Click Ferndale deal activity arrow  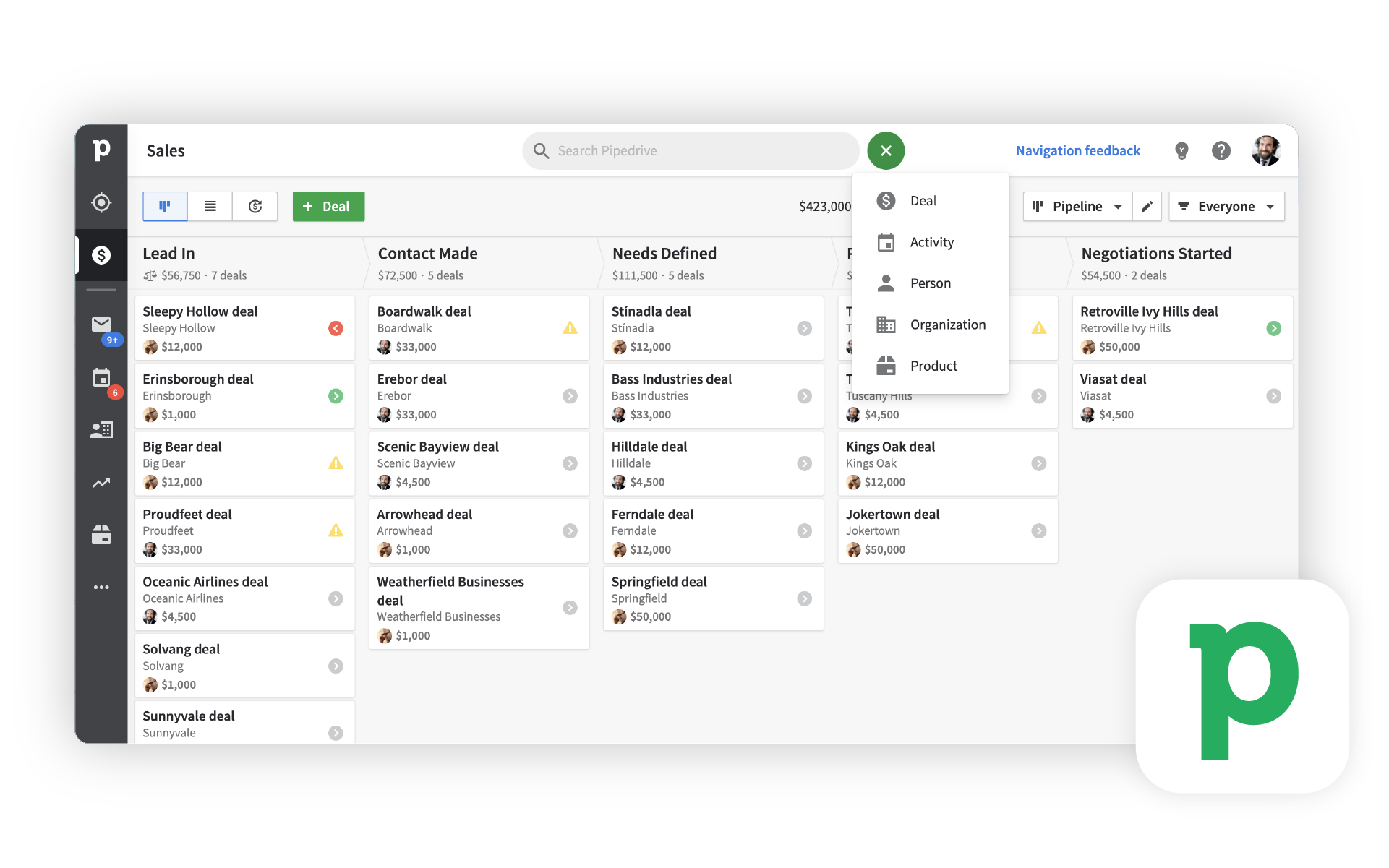tap(804, 530)
